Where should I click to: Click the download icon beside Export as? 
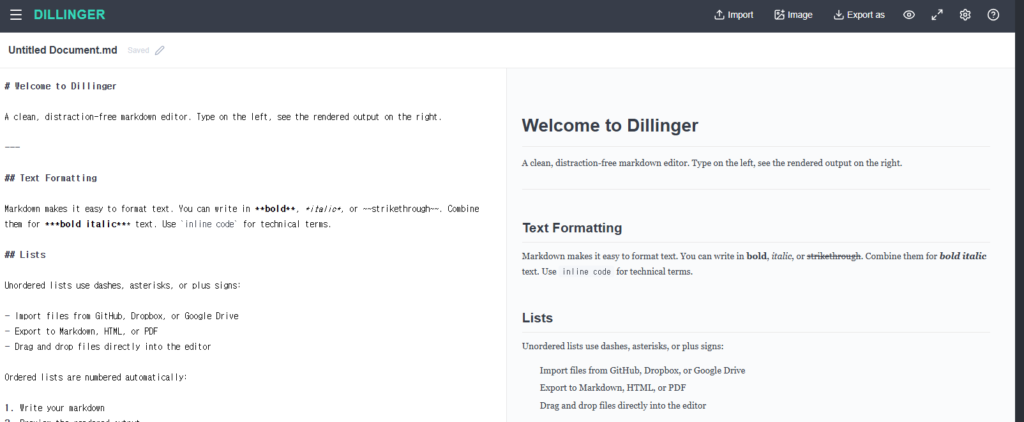pos(839,15)
